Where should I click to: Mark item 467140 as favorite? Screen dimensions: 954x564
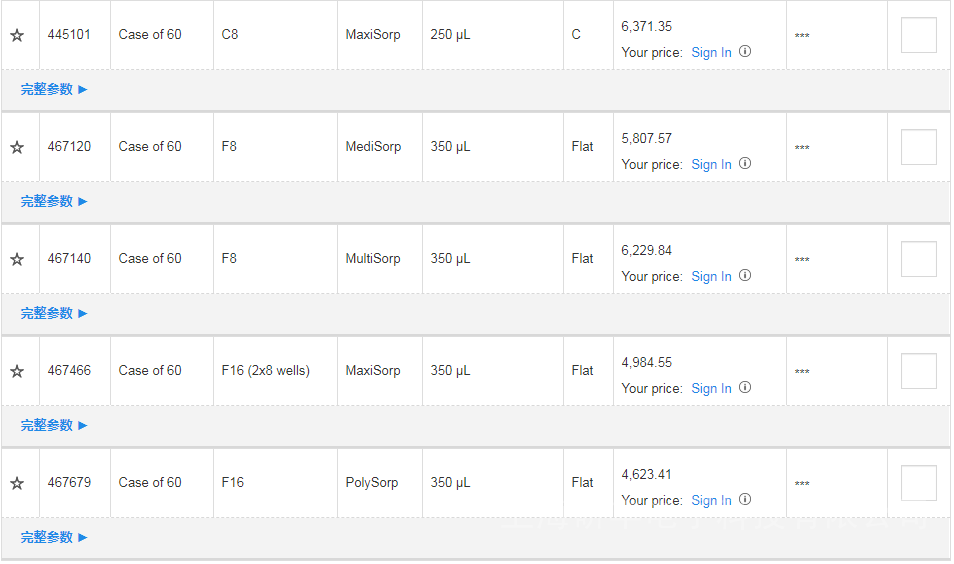pyautogui.click(x=17, y=259)
